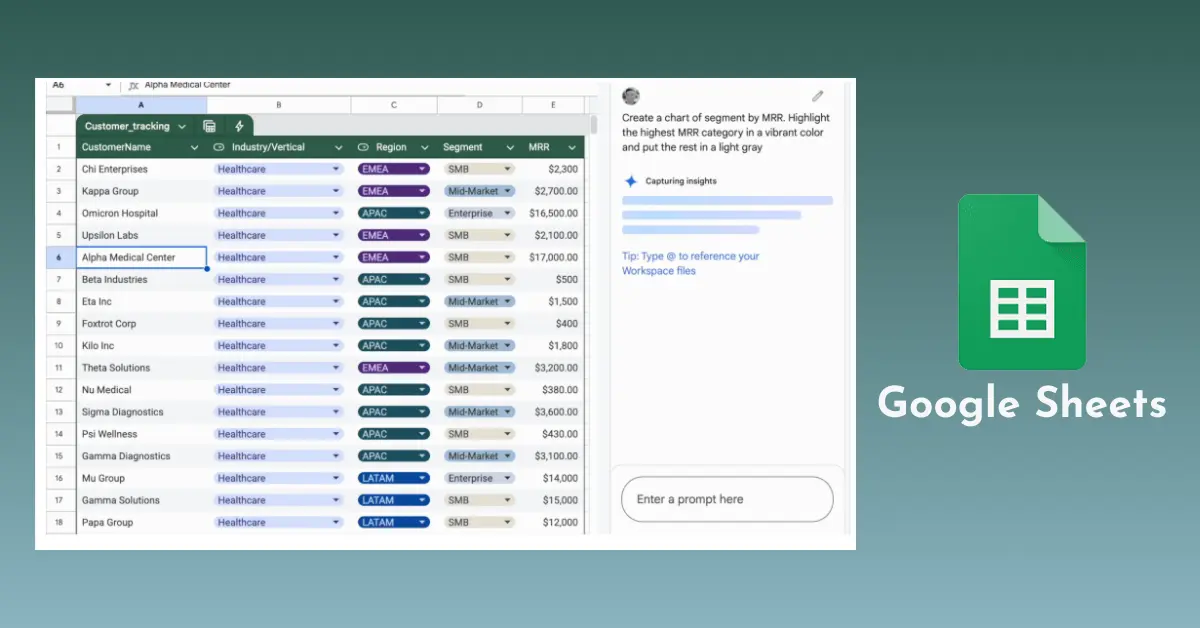Click the lightning bolt icon on the table tab

coord(239,126)
